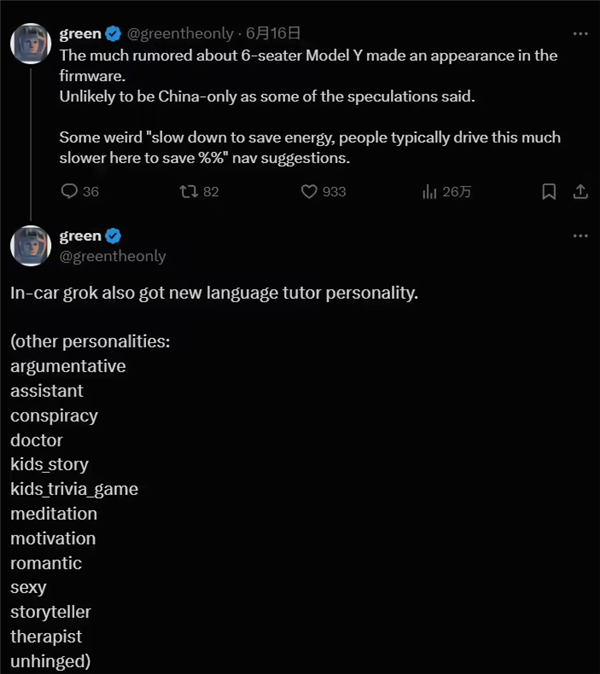Open more options on the first tweet

coord(580,34)
